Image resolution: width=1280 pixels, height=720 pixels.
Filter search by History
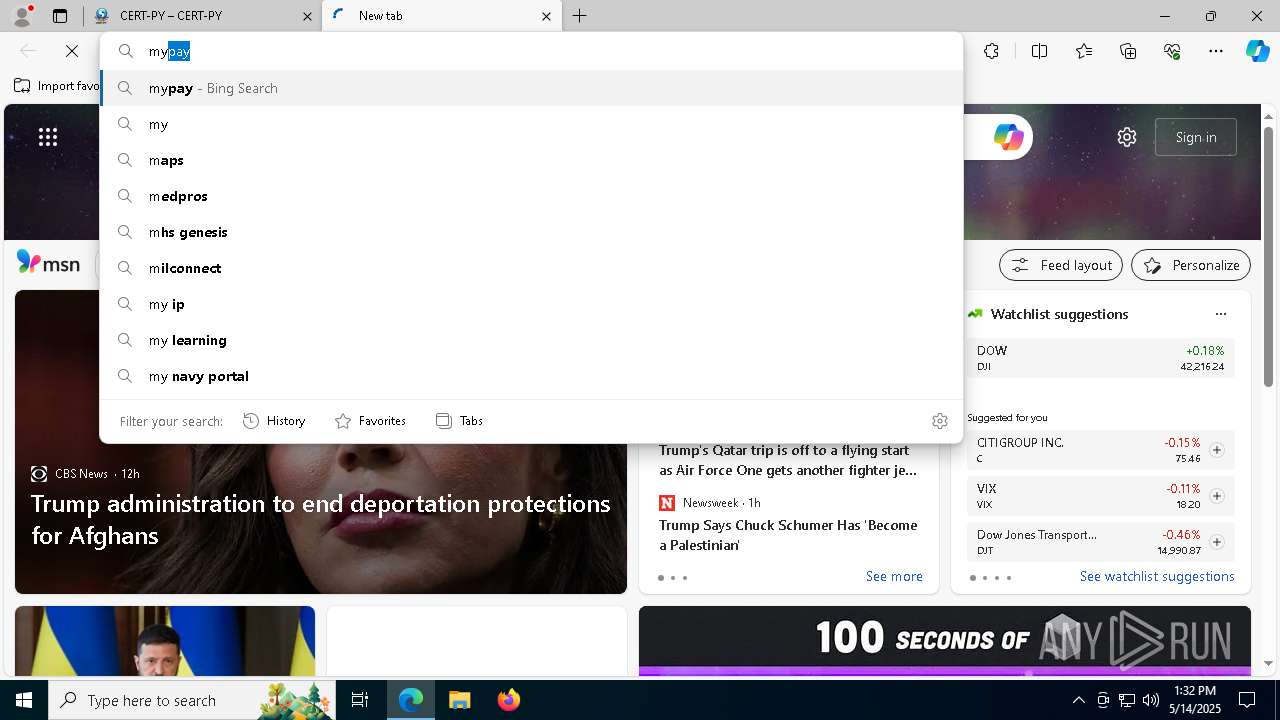274,421
